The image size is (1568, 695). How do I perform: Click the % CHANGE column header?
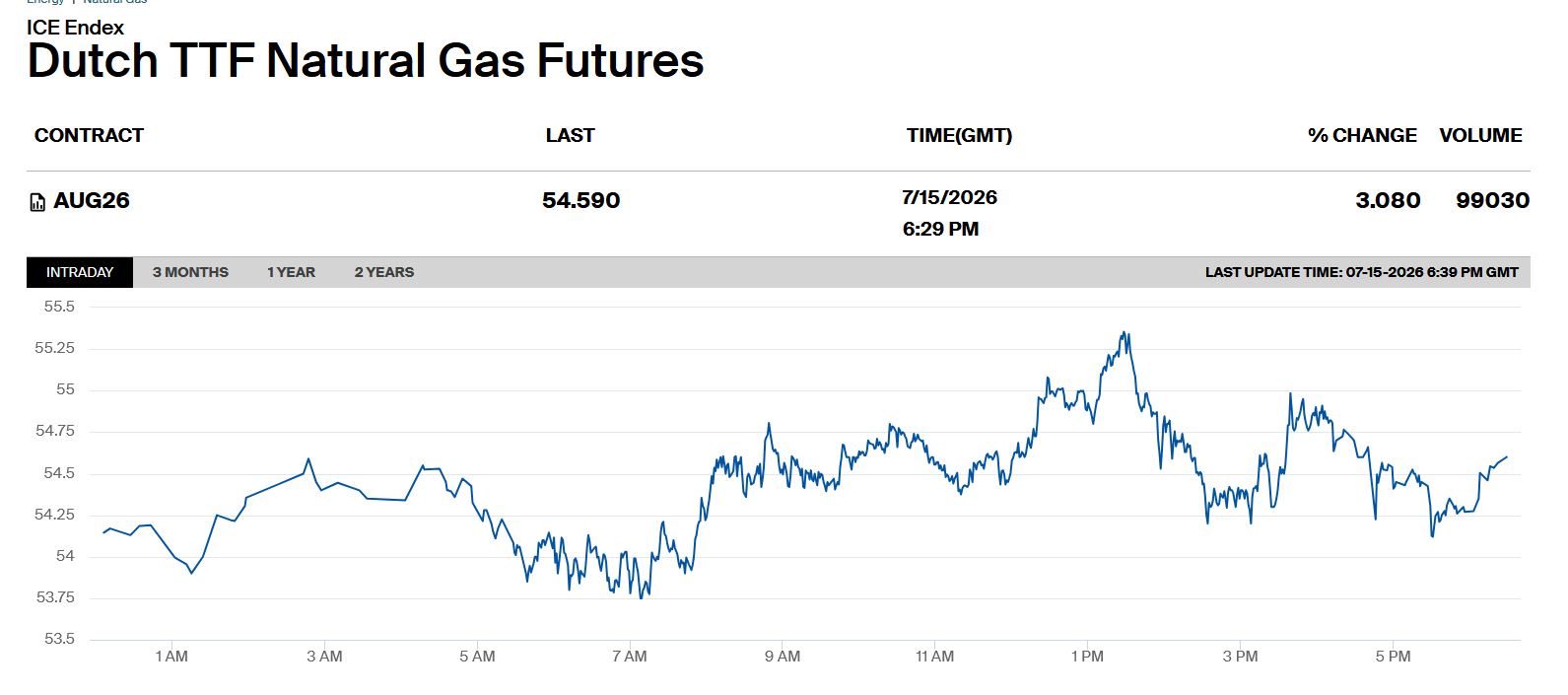click(x=1362, y=136)
